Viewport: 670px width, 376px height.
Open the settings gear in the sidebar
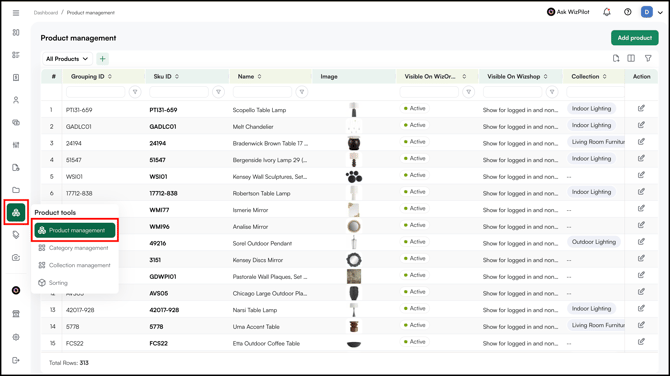16,337
